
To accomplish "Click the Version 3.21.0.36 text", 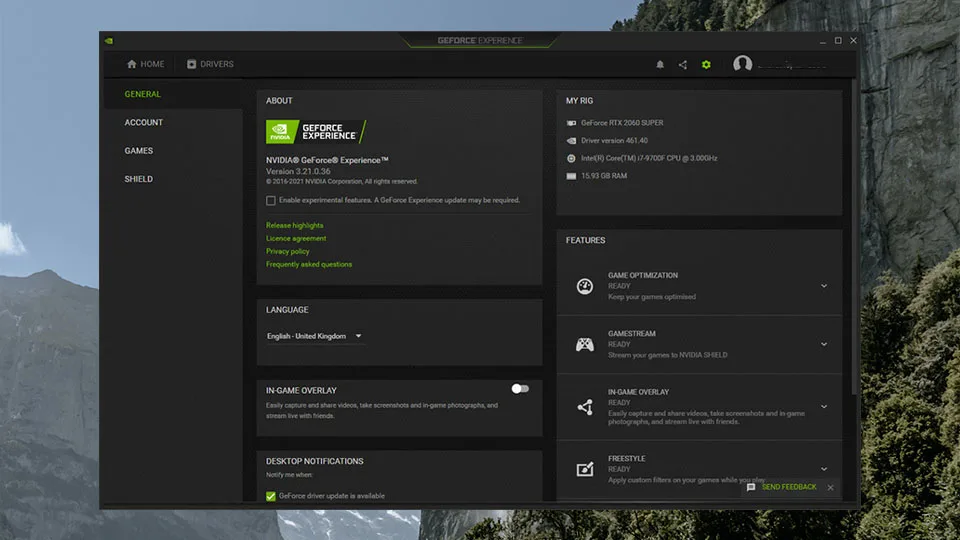I will [x=298, y=171].
